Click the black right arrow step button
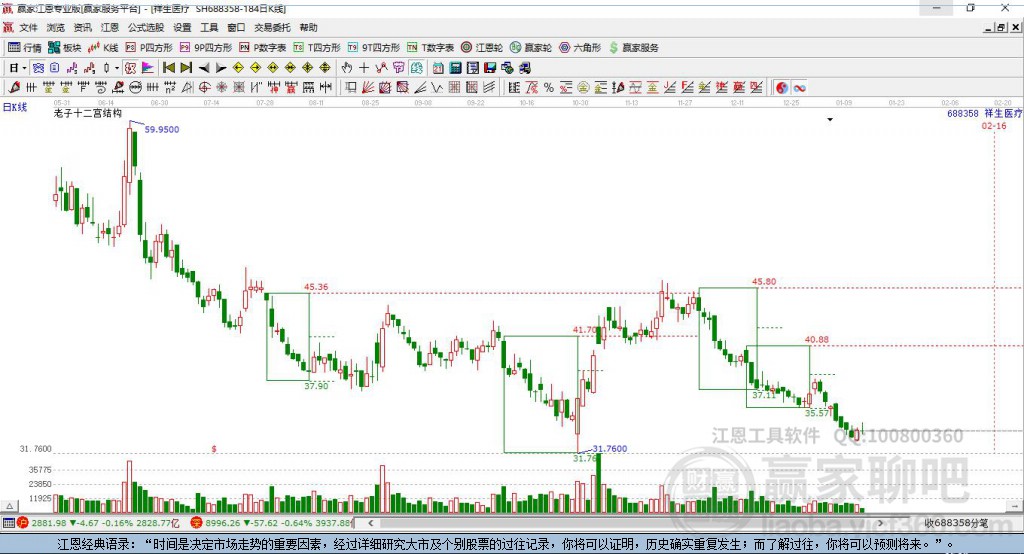 click(x=221, y=68)
